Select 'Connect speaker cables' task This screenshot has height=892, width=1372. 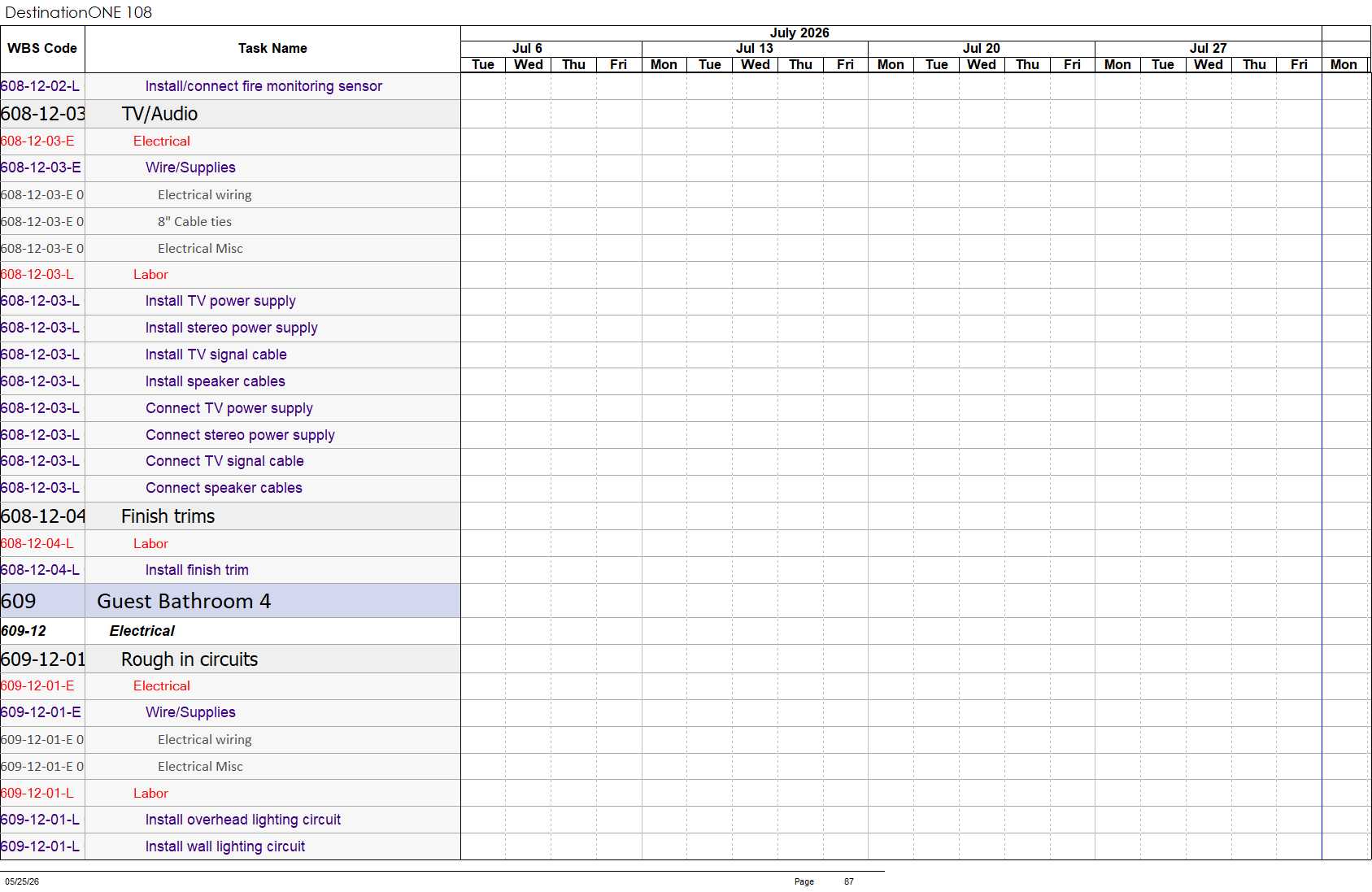tap(224, 488)
